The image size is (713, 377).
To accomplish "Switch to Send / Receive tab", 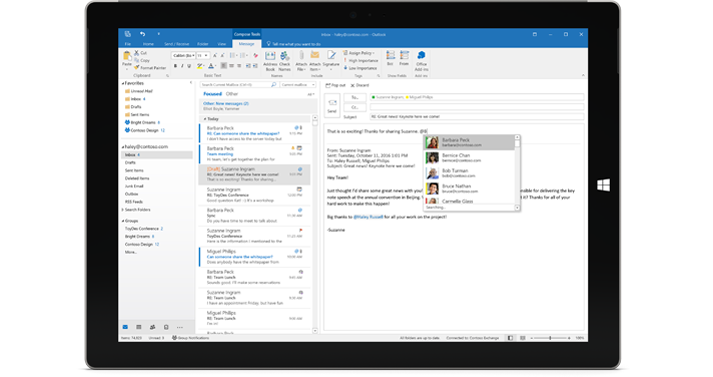I will [176, 44].
